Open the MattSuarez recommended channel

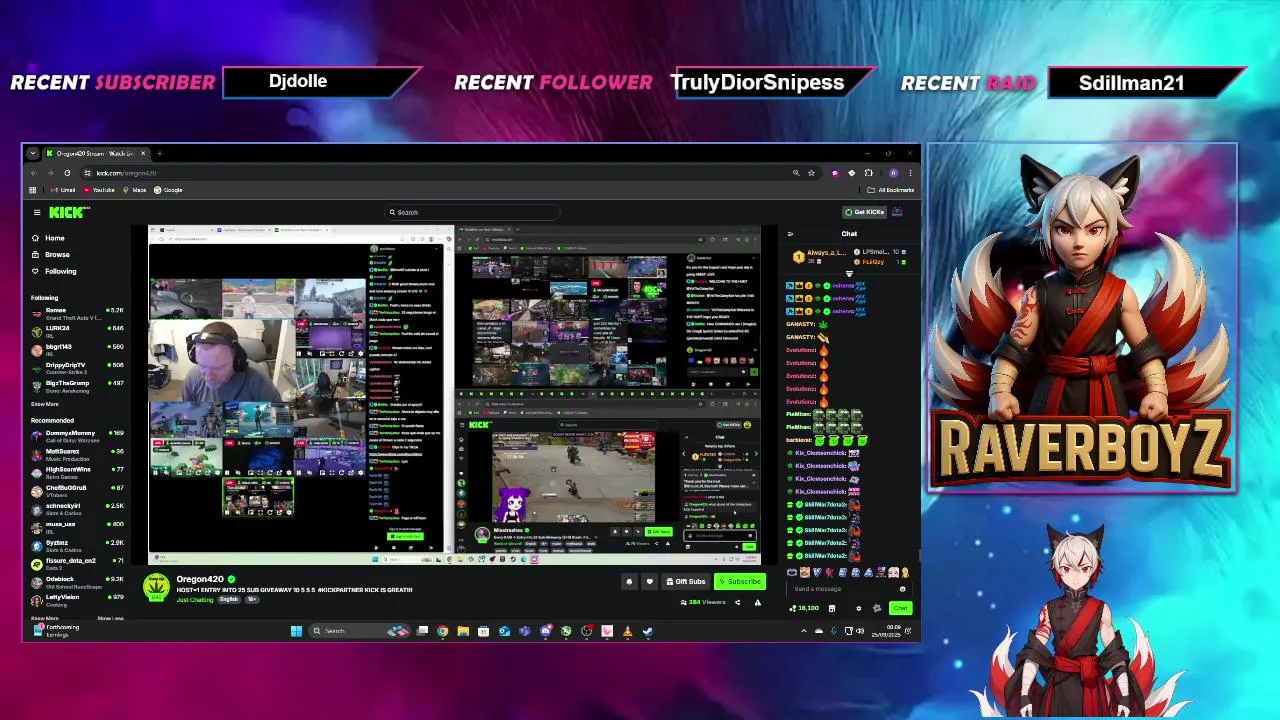(77, 454)
